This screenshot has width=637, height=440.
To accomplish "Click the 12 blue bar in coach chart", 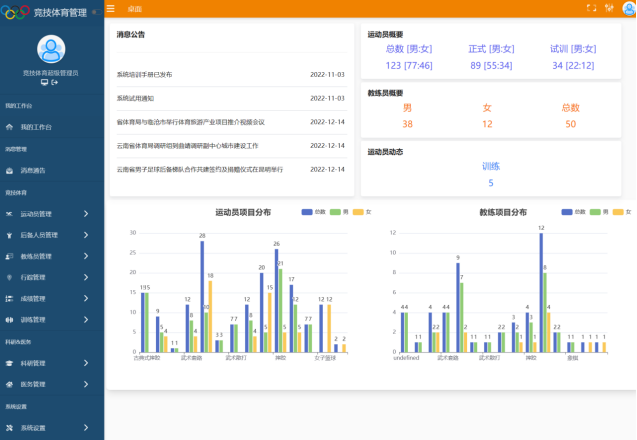I will tap(541, 293).
